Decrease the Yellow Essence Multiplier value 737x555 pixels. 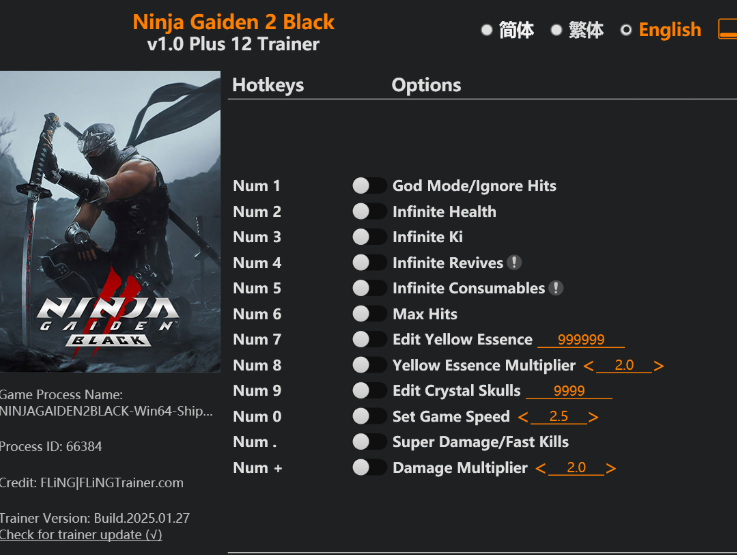click(x=588, y=366)
